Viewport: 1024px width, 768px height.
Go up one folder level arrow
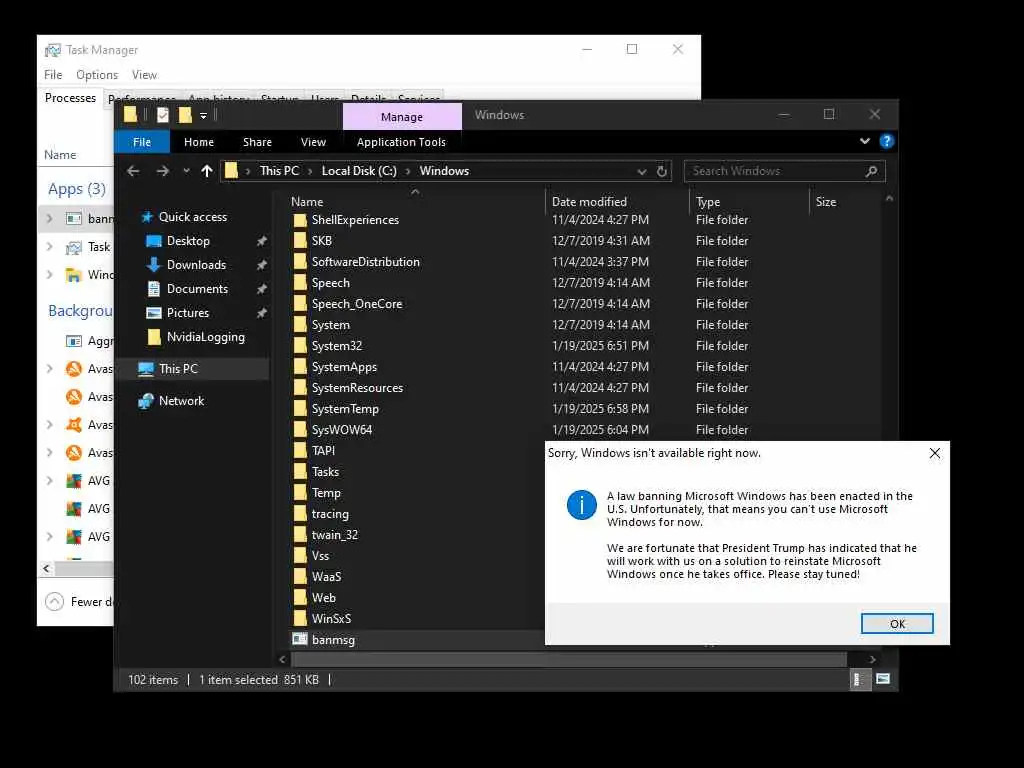click(x=207, y=171)
